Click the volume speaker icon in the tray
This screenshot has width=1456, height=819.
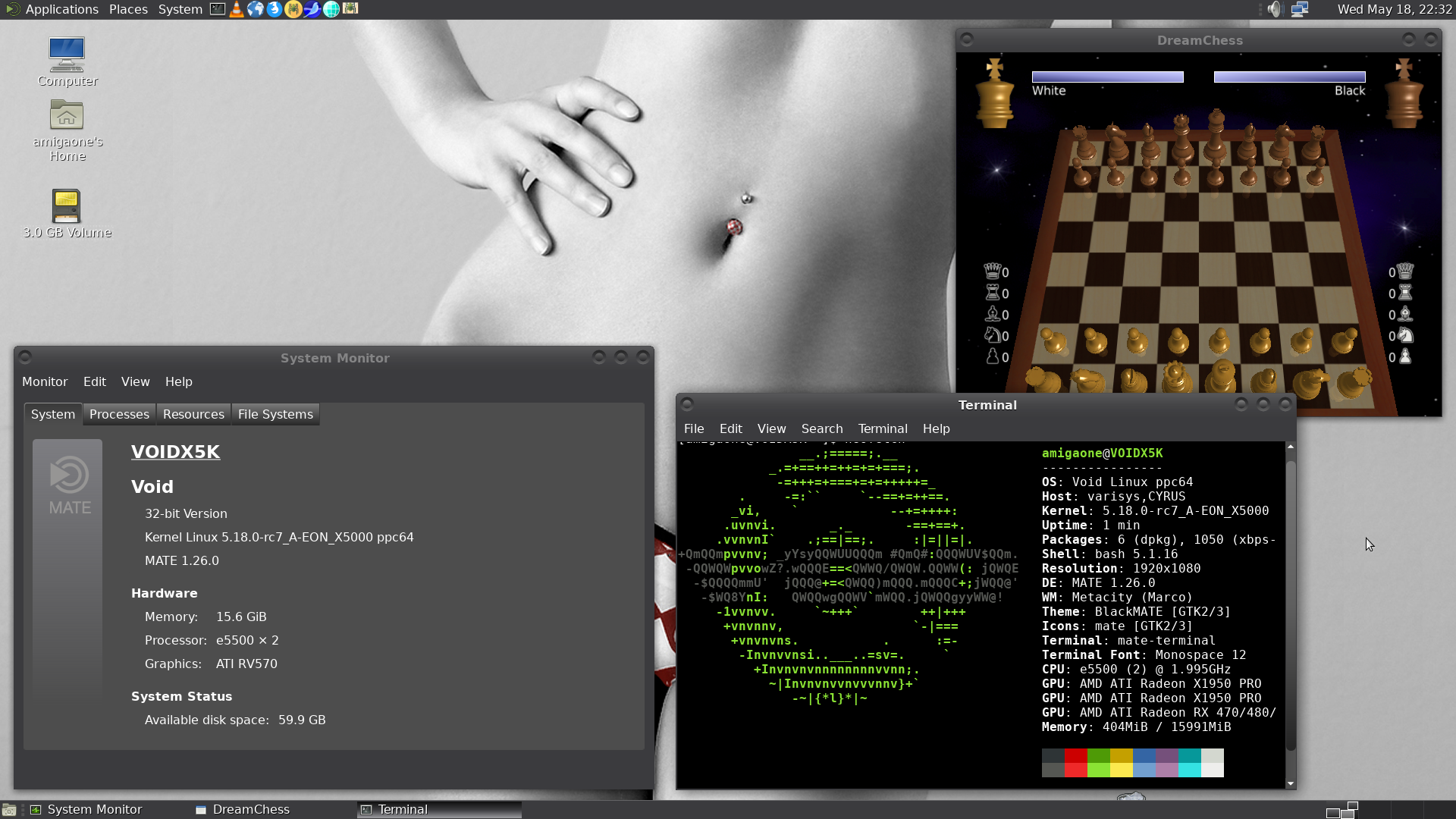click(x=1274, y=9)
